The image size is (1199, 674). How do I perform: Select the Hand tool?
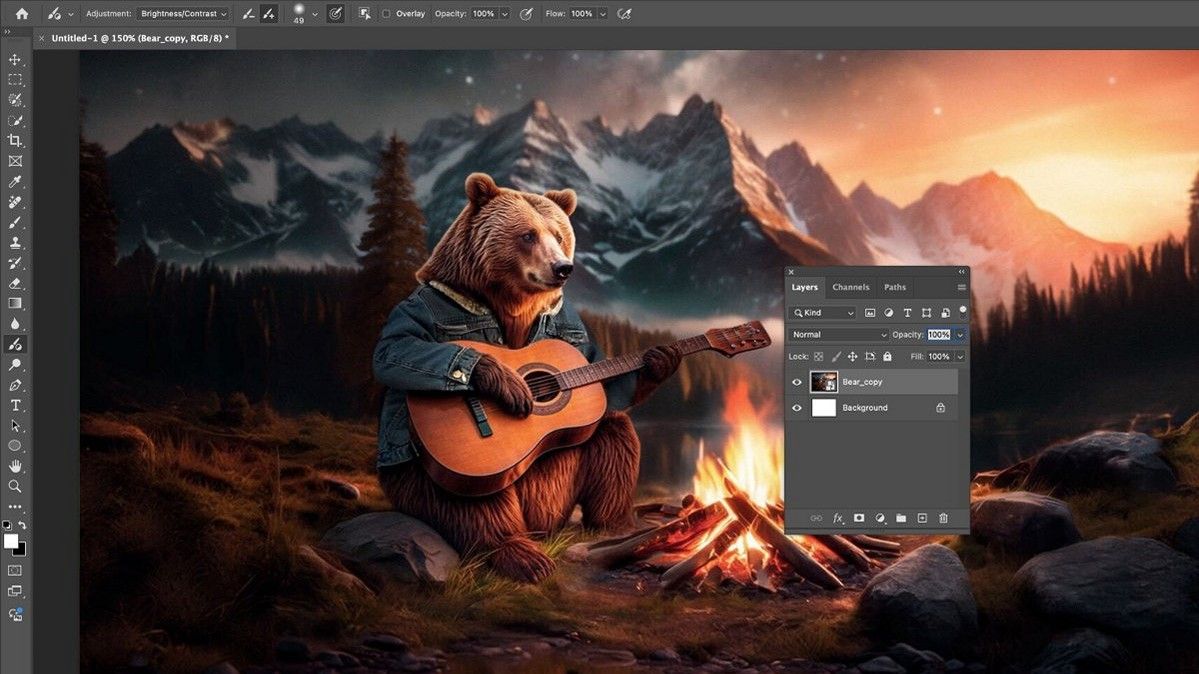click(x=14, y=466)
